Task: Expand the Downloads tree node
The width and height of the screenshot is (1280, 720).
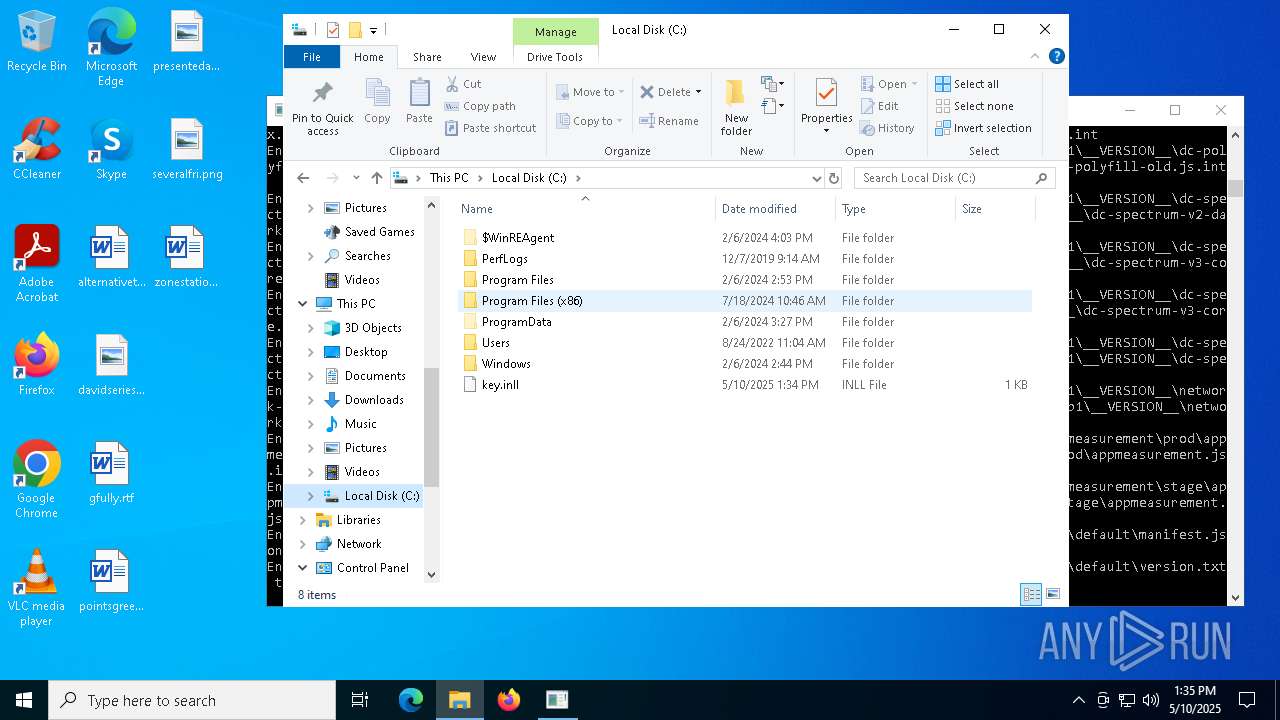Action: point(310,400)
